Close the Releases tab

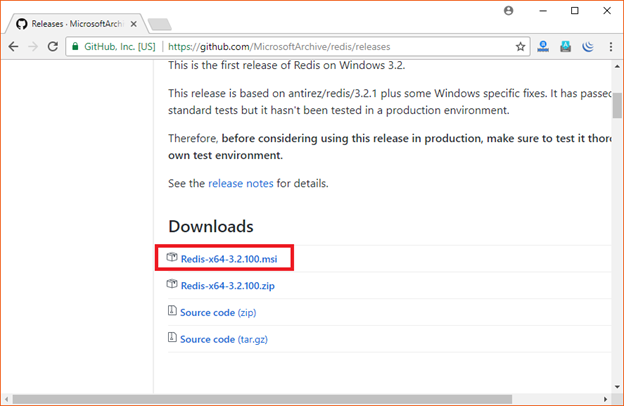click(x=134, y=23)
